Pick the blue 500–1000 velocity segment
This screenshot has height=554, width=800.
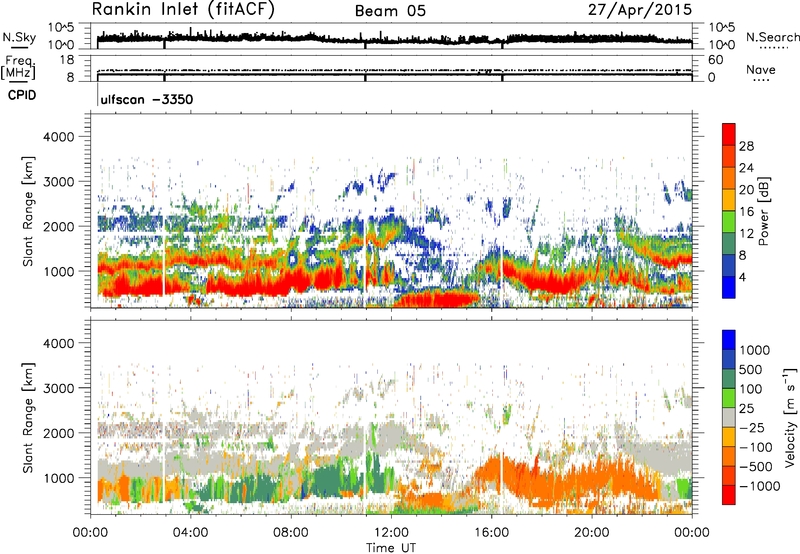tap(729, 360)
